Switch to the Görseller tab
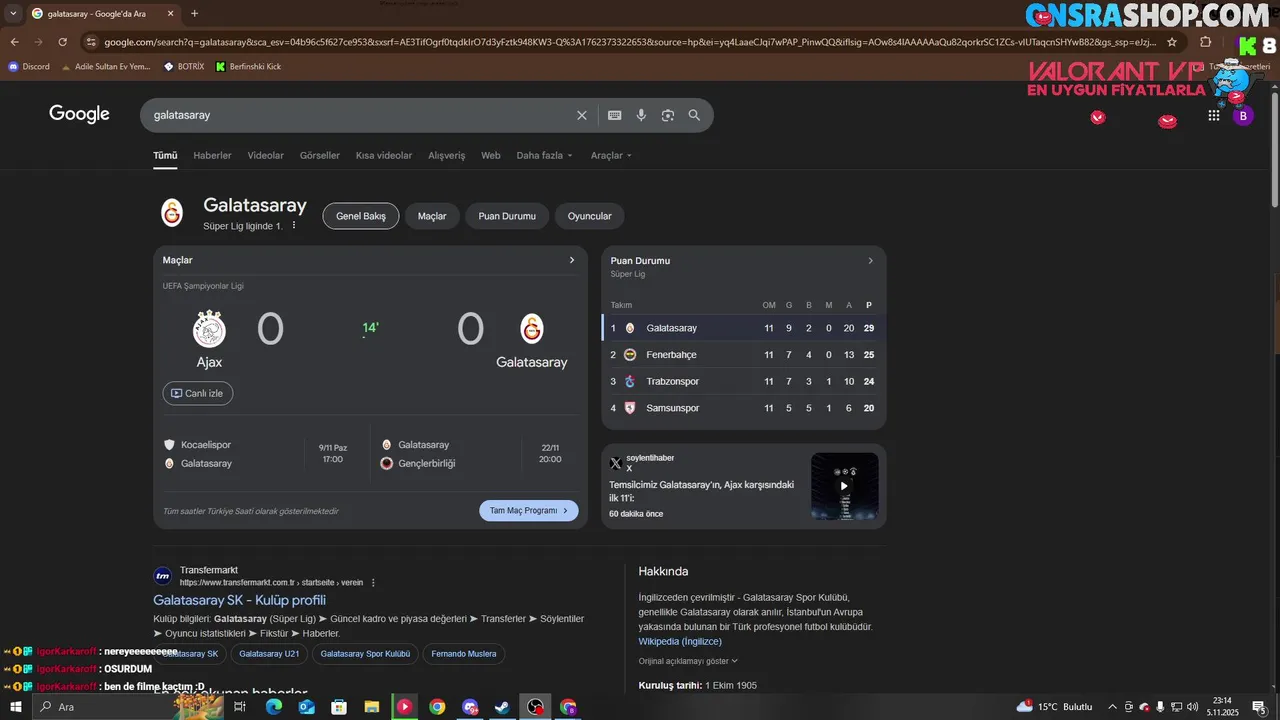1280x720 pixels. pyautogui.click(x=320, y=155)
